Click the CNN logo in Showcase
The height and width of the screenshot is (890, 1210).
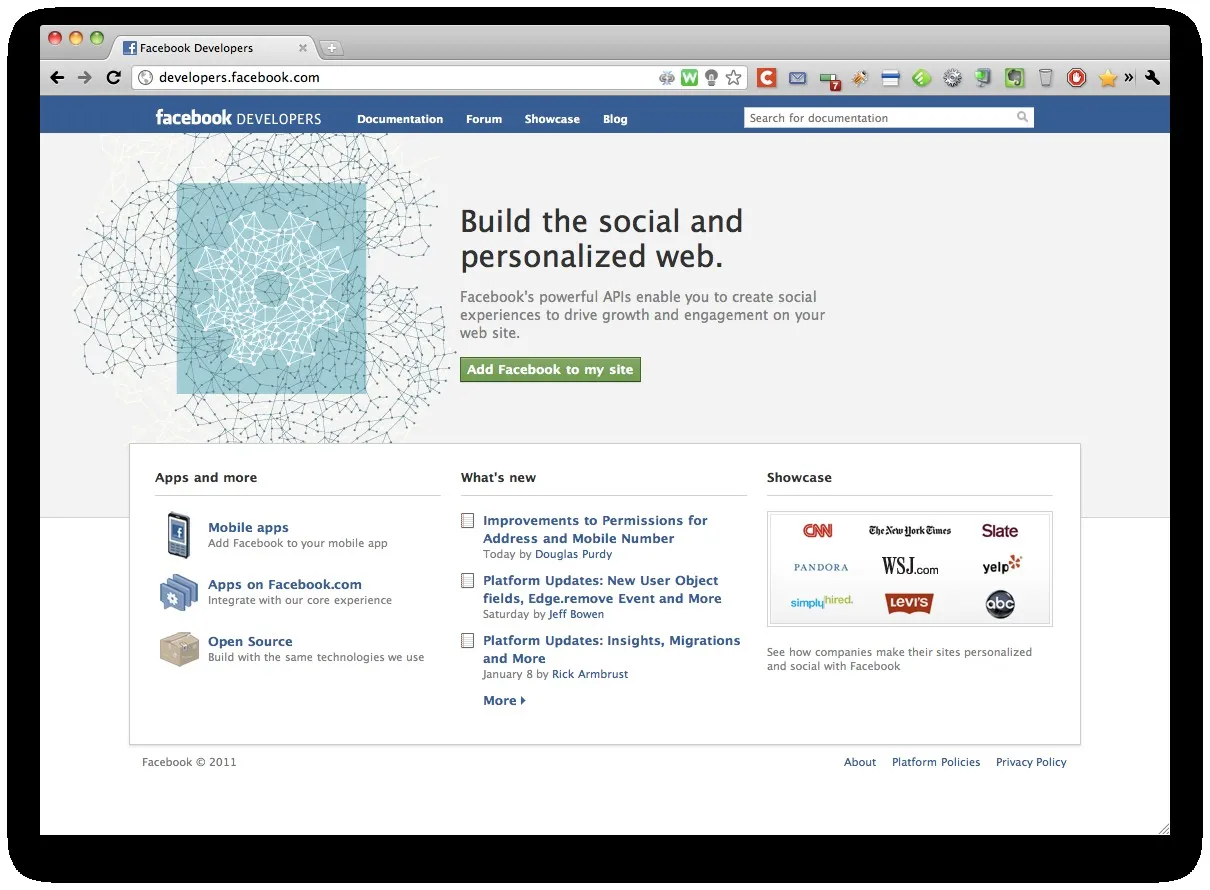(x=818, y=531)
